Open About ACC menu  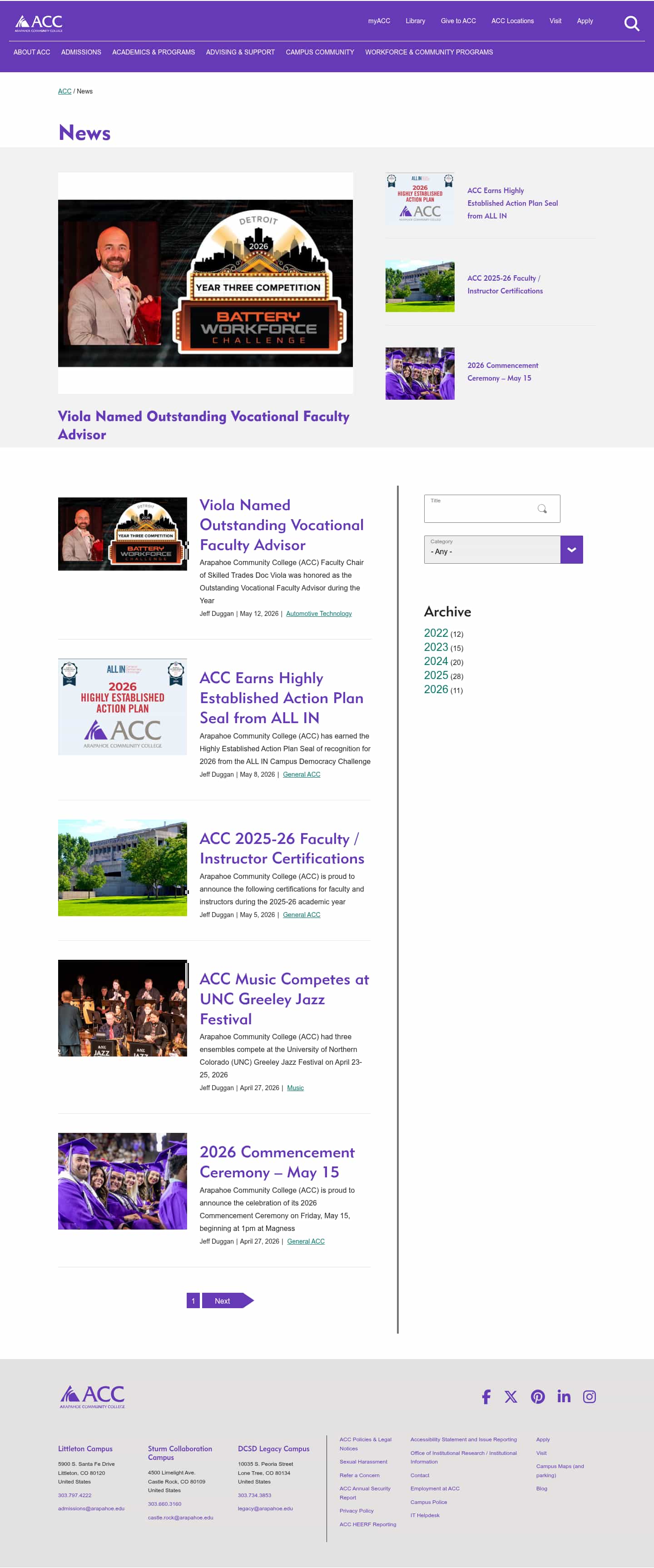(32, 52)
